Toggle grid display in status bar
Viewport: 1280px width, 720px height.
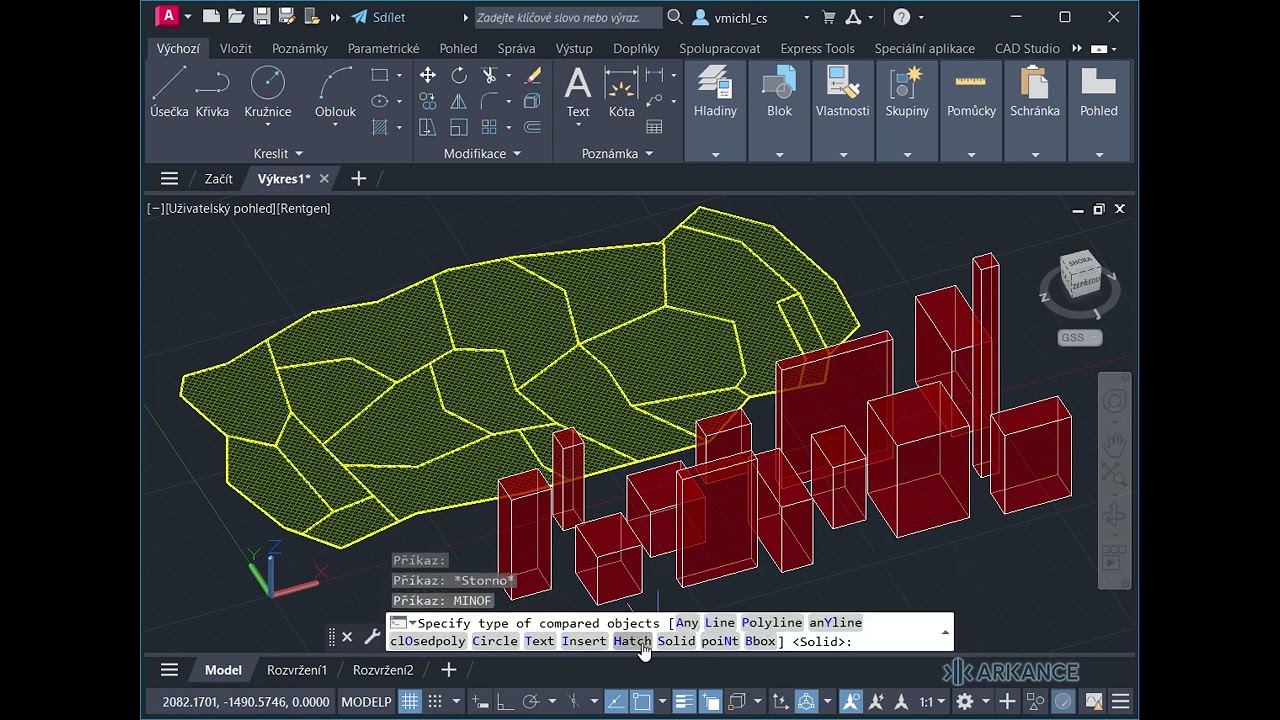(x=410, y=702)
